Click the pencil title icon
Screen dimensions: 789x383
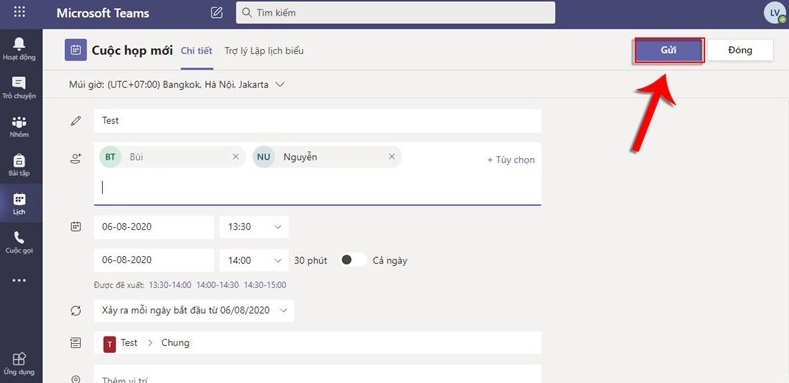(x=75, y=121)
